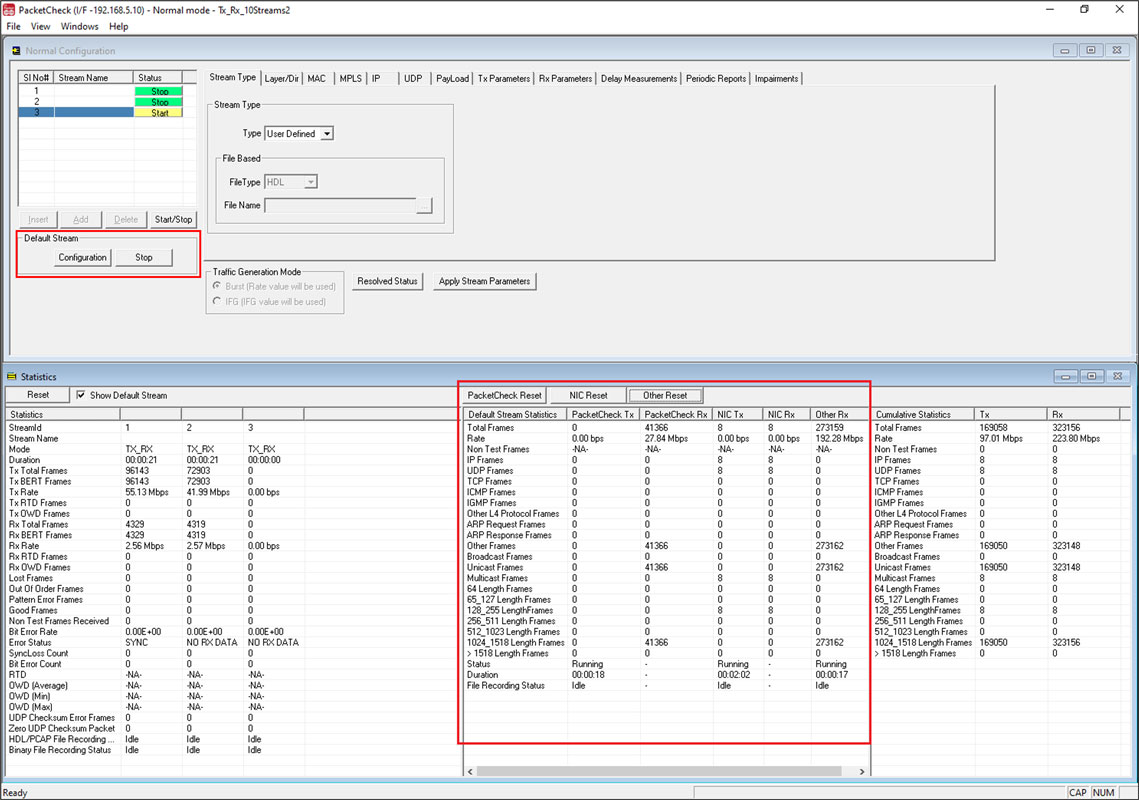Viewport: 1139px width, 800px height.
Task: Open the Help menu
Action: (x=118, y=27)
